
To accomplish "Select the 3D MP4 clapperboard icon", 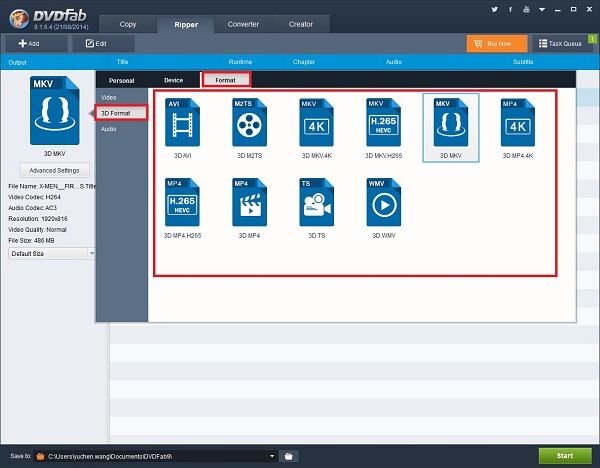I will click(x=249, y=202).
